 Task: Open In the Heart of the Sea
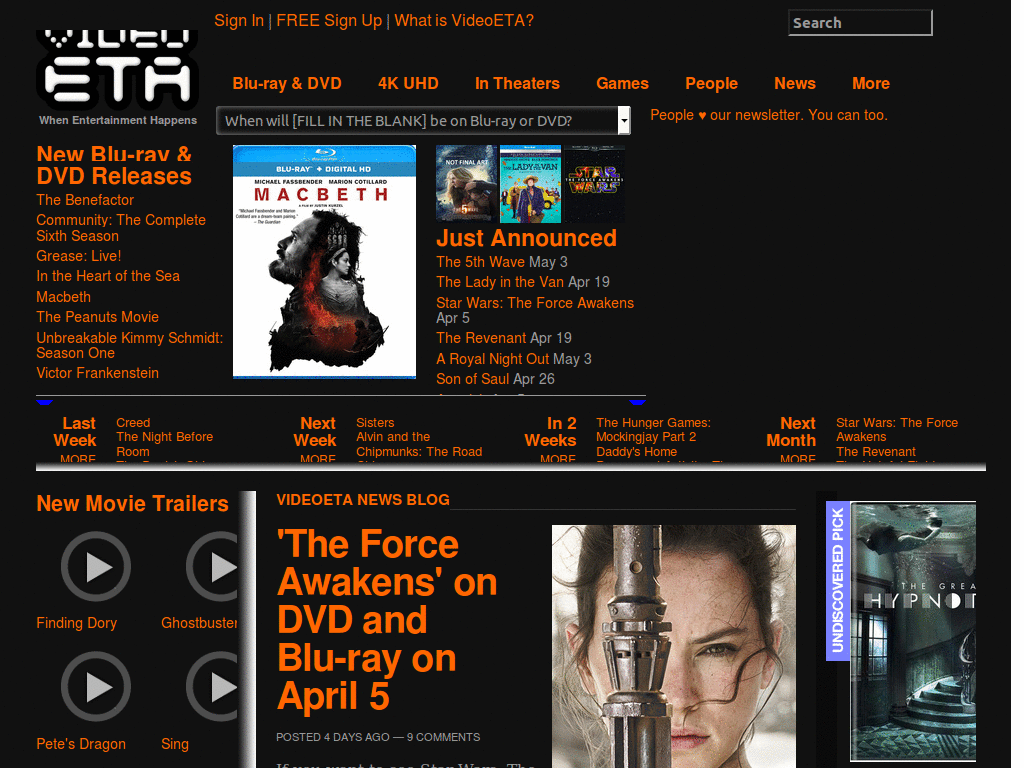(x=108, y=276)
